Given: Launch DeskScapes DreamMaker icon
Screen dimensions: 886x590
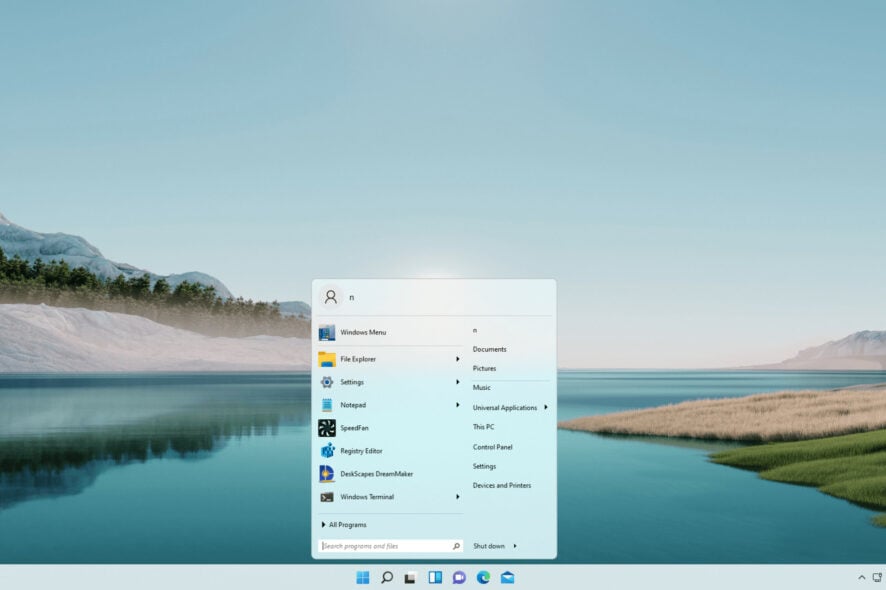Looking at the screenshot, I should [327, 474].
